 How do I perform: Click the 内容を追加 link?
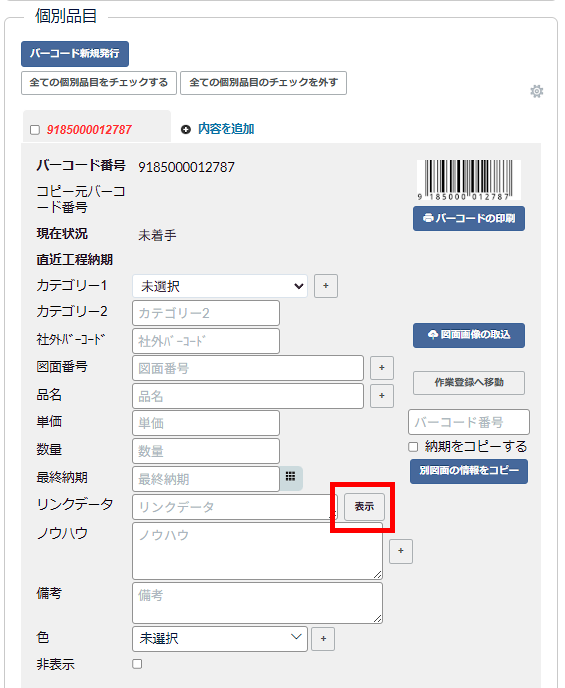point(226,129)
